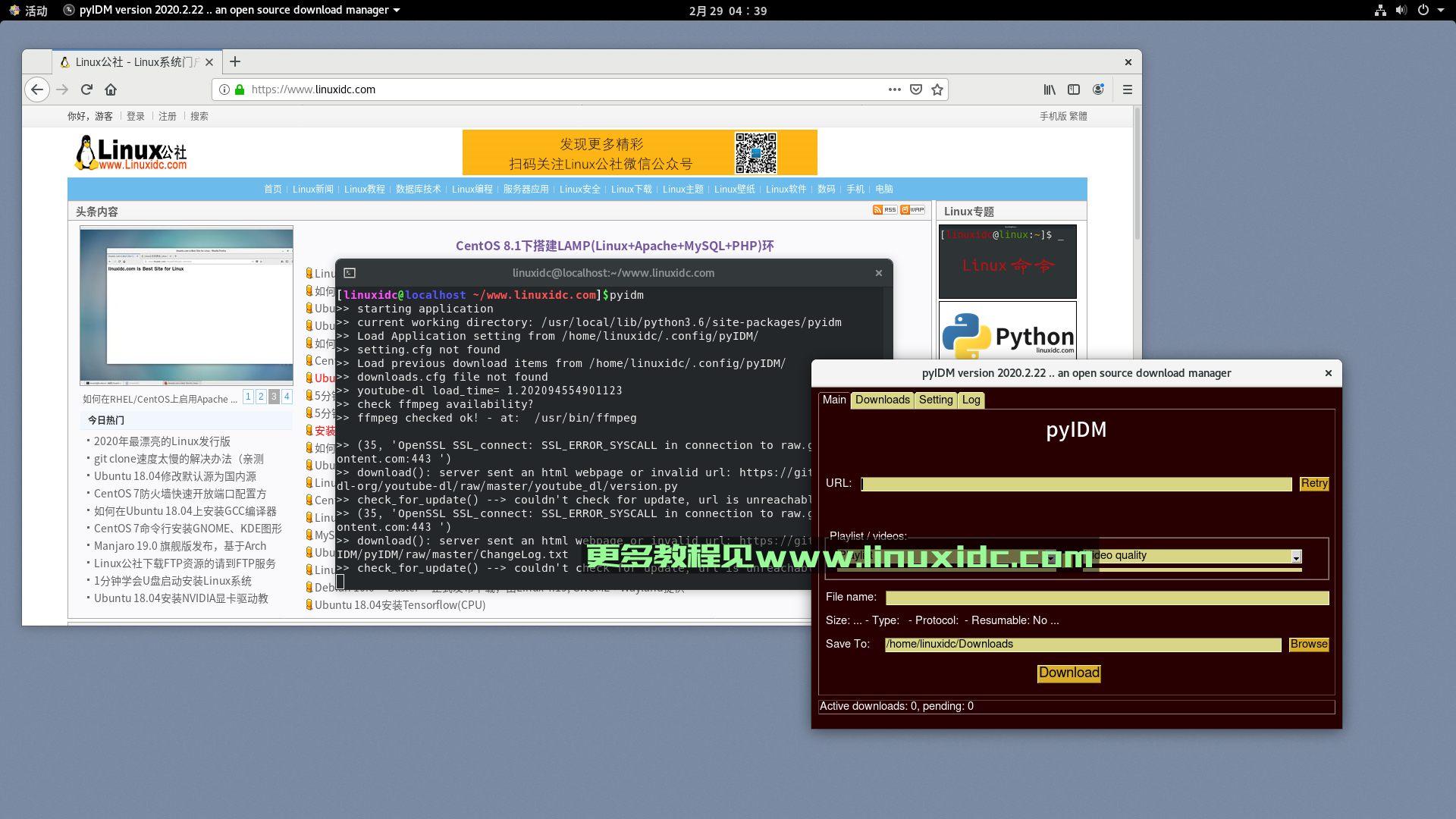Switch to pyIDM Log tab
1456x819 pixels.
point(971,400)
